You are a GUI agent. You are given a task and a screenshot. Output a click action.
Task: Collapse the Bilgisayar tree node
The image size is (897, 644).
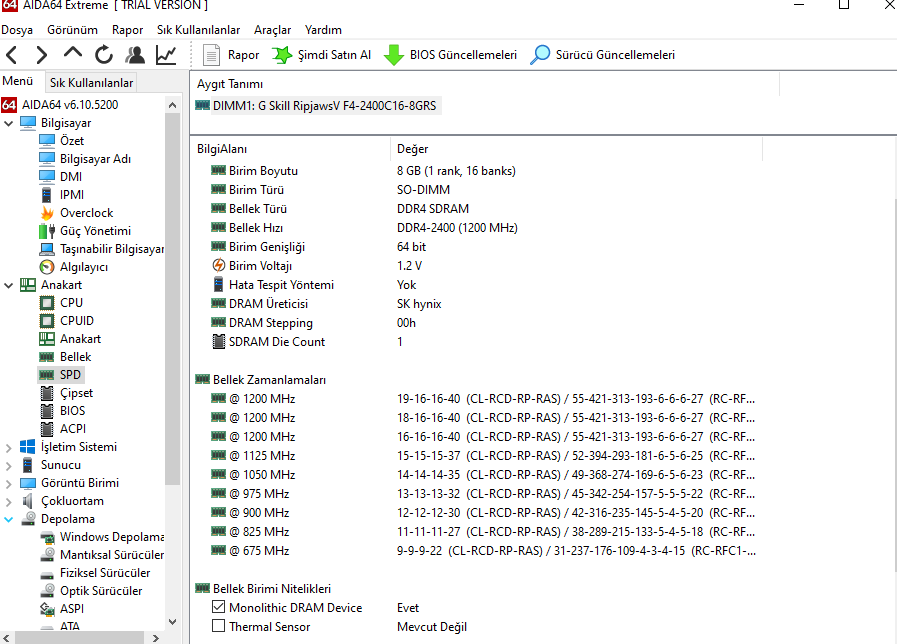pyautogui.click(x=9, y=123)
